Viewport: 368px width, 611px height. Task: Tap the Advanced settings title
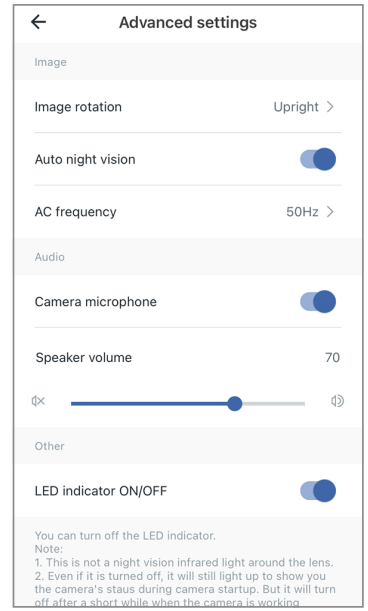point(188,22)
